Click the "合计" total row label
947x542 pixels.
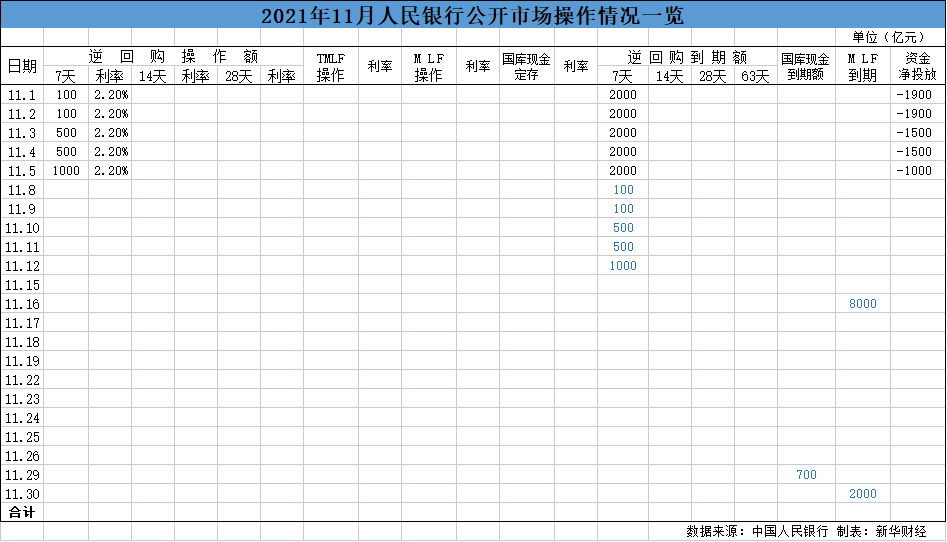point(22,512)
